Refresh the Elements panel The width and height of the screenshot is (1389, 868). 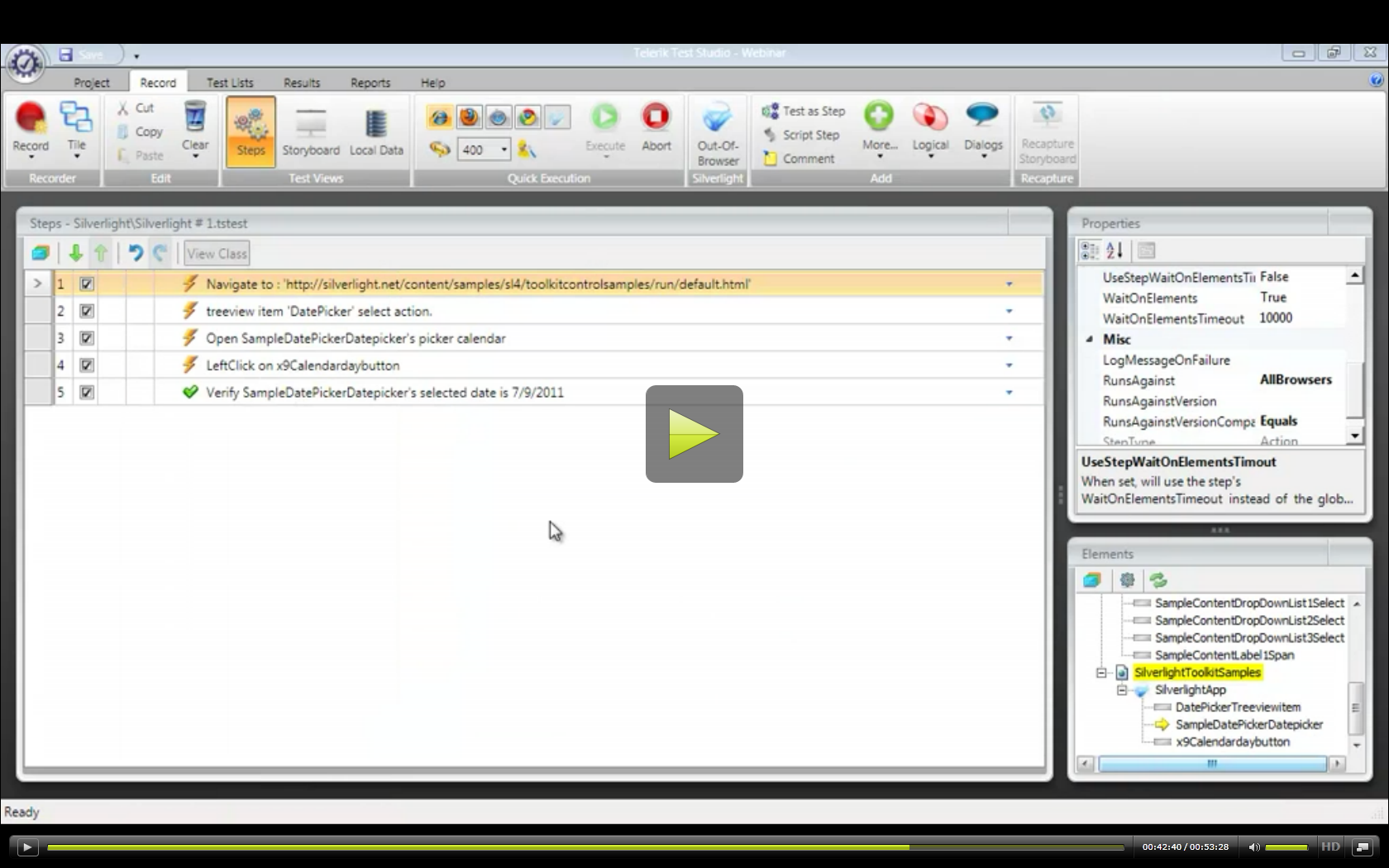(x=1158, y=580)
